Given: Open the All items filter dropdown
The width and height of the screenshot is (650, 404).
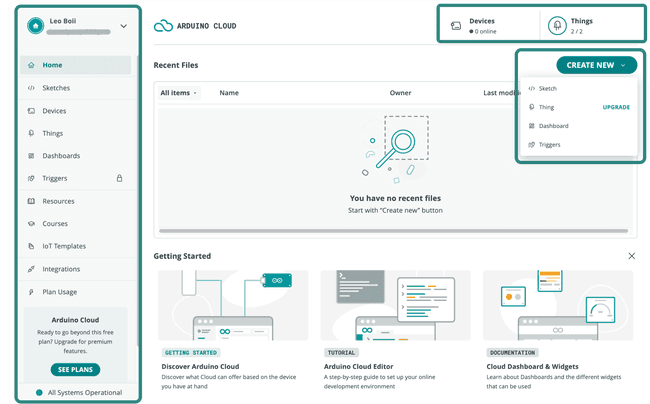Looking at the screenshot, I should [179, 93].
